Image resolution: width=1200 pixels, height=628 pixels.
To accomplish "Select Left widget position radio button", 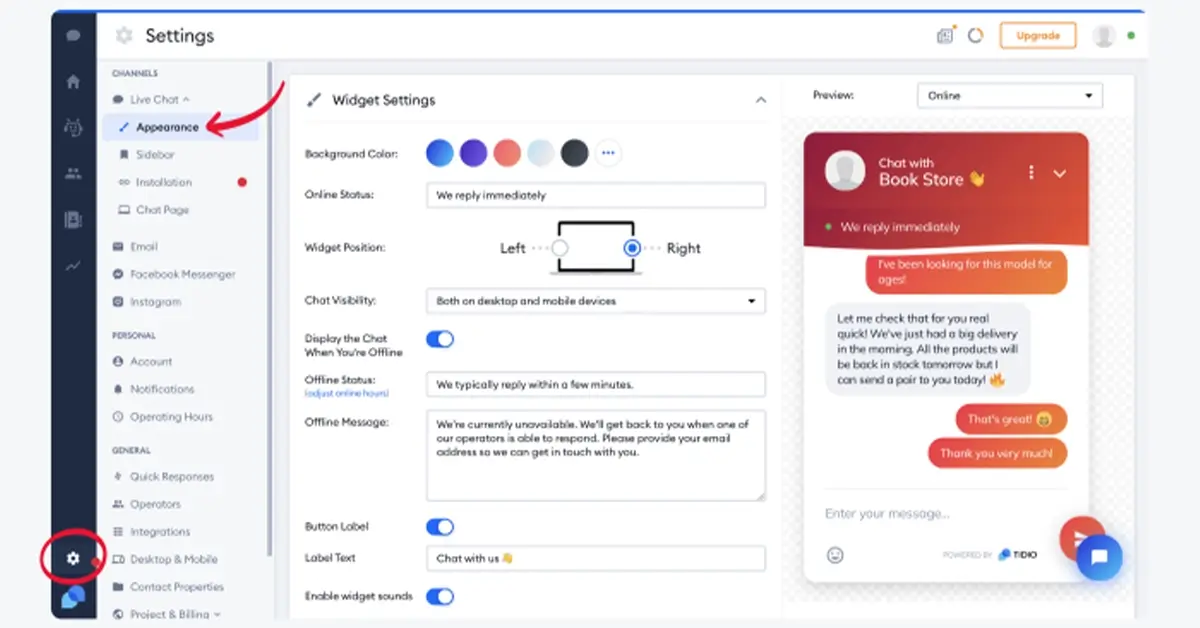I will (560, 248).
